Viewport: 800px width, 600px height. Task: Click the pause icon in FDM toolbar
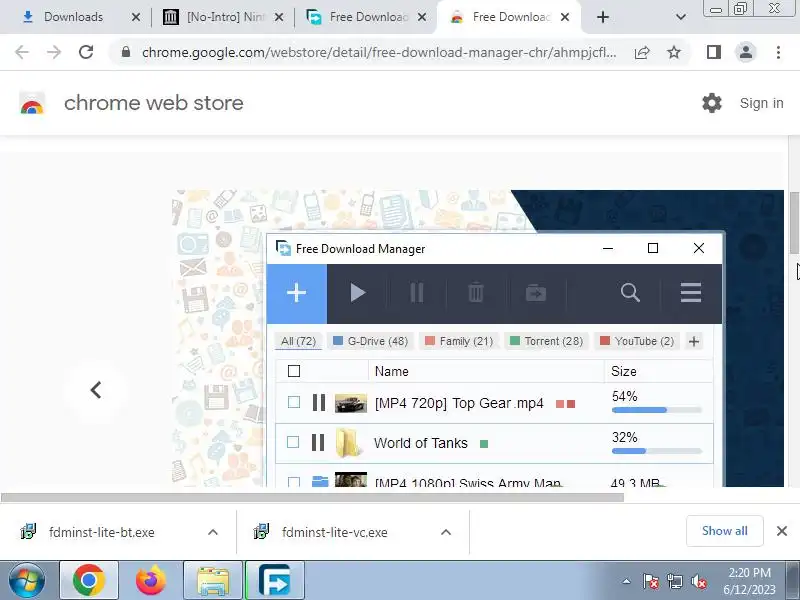pyautogui.click(x=417, y=293)
